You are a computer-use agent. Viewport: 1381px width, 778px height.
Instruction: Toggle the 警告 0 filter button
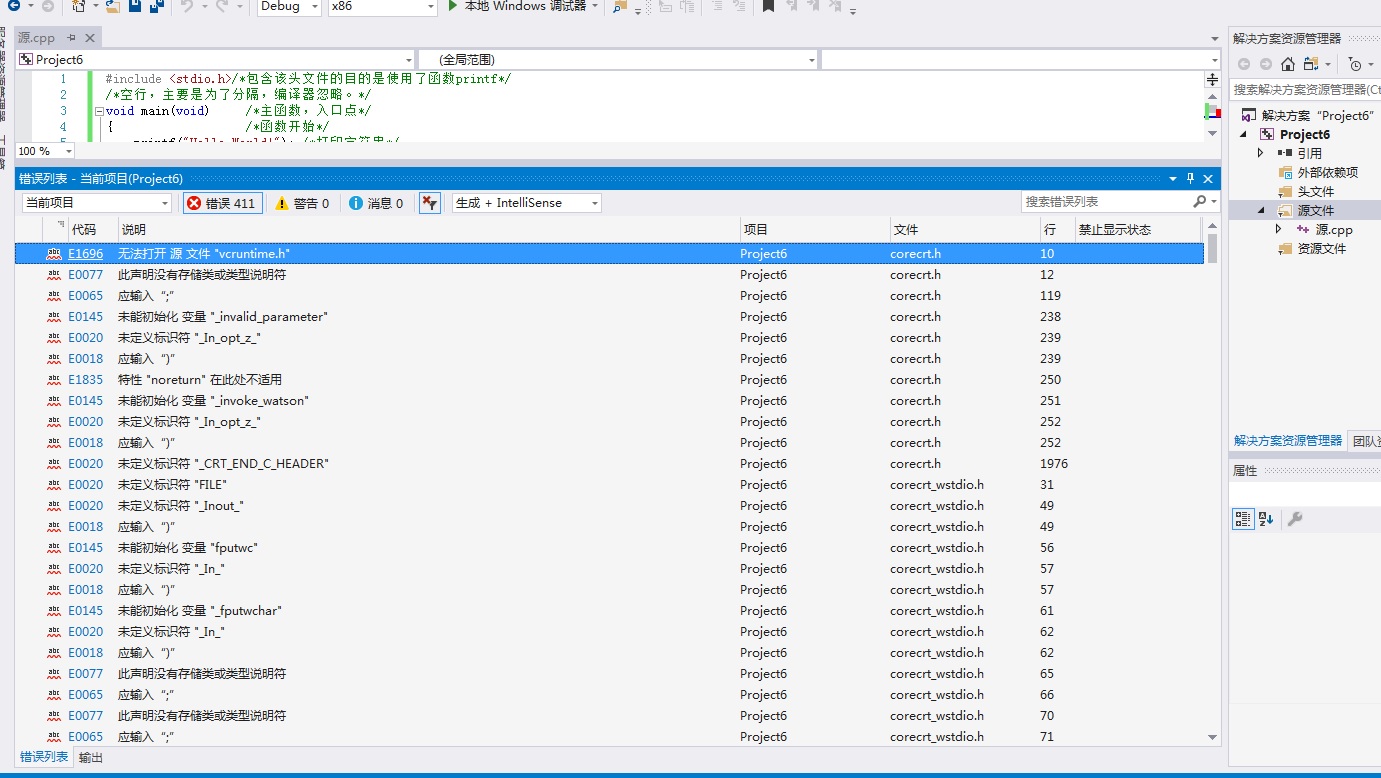coord(302,203)
